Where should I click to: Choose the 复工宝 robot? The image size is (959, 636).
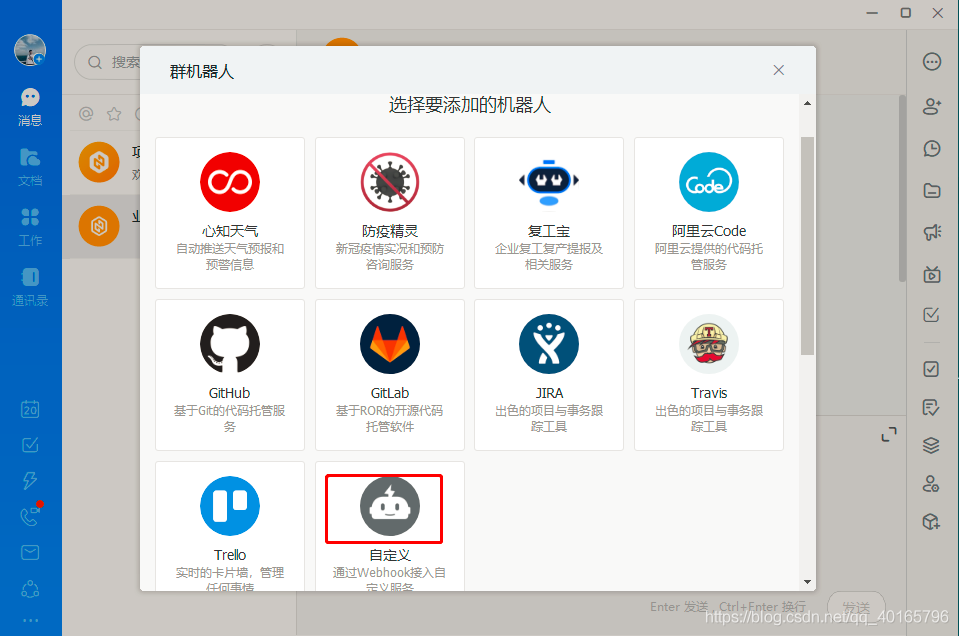coord(549,212)
